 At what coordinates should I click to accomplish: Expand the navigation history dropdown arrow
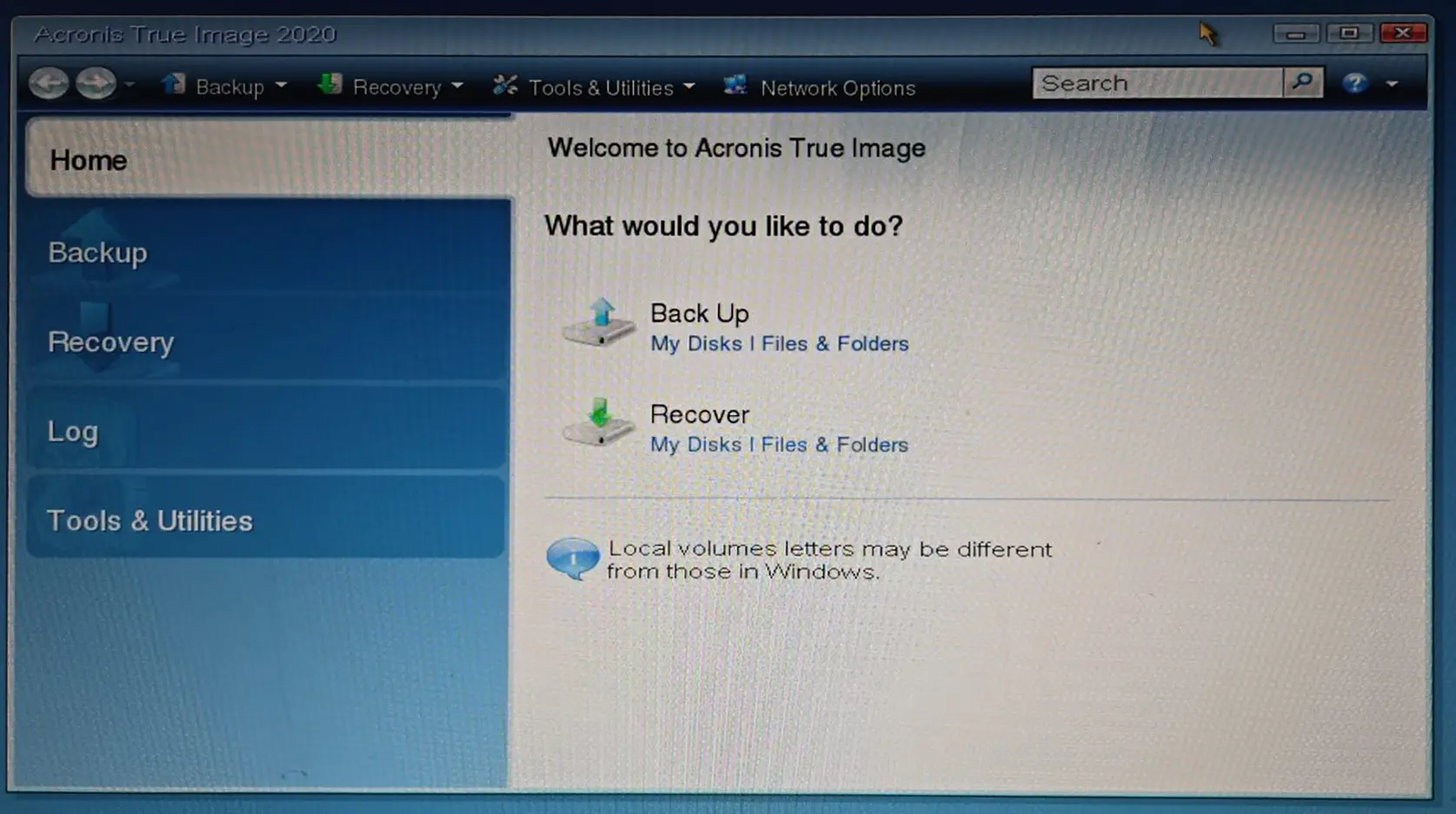point(129,85)
